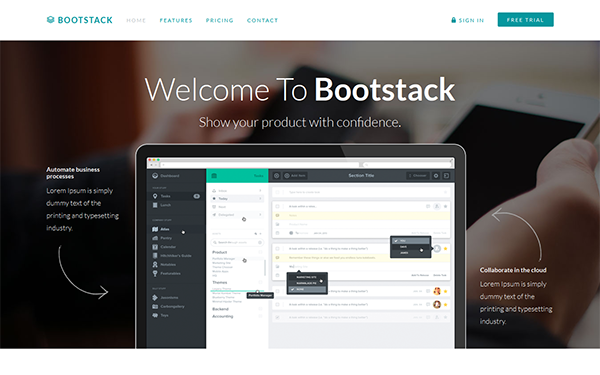Tick the Themes group checkbox

[260, 282]
